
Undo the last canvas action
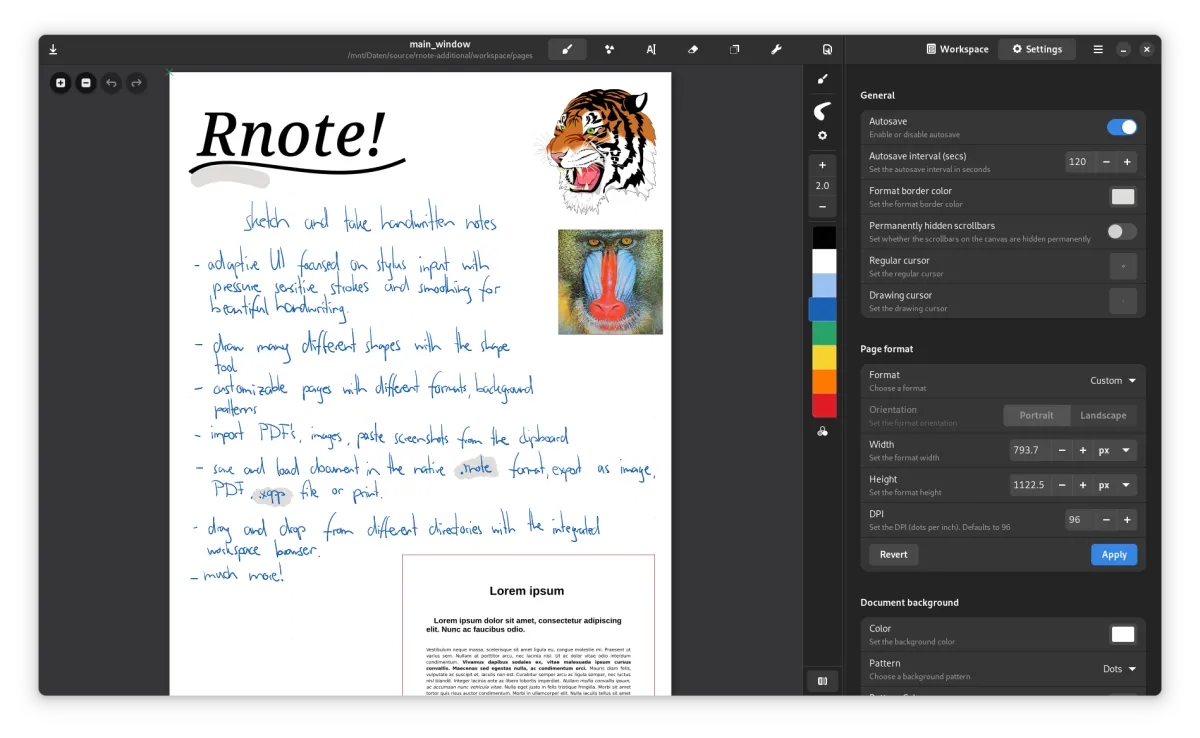coord(111,83)
